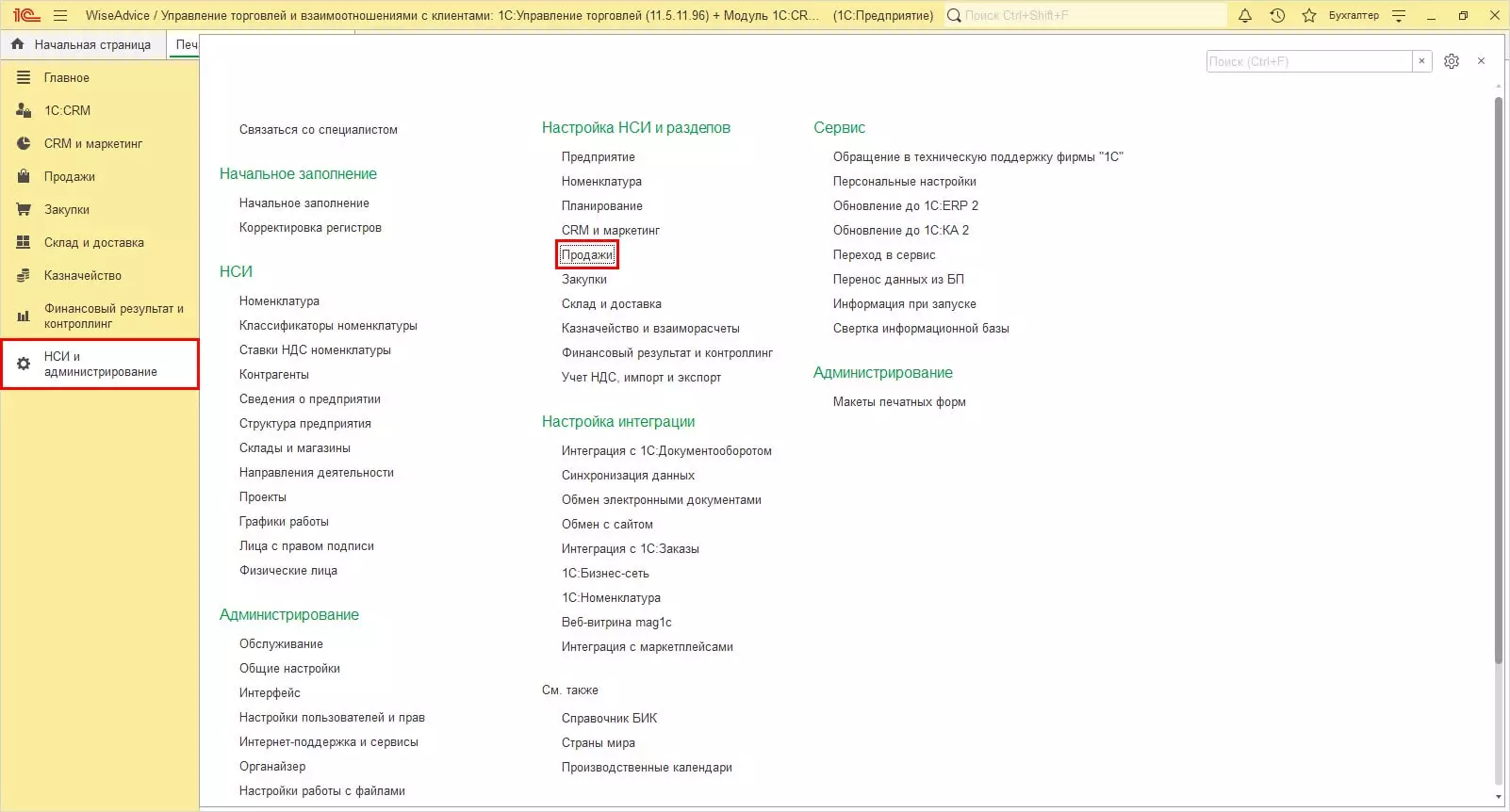The image size is (1510, 812).
Task: Click the Склад и доставка grid icon
Action: tap(24, 242)
